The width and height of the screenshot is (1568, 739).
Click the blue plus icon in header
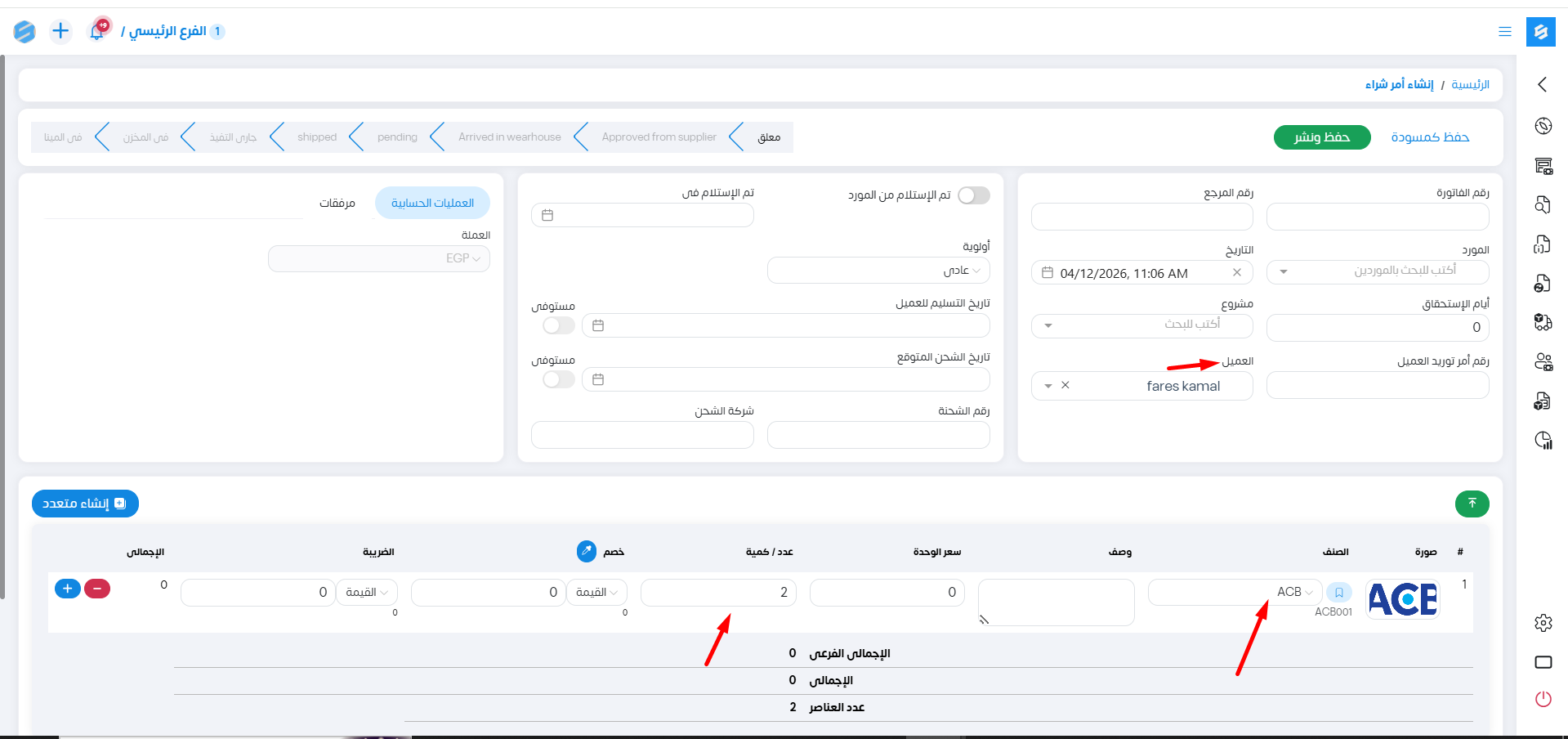click(60, 31)
